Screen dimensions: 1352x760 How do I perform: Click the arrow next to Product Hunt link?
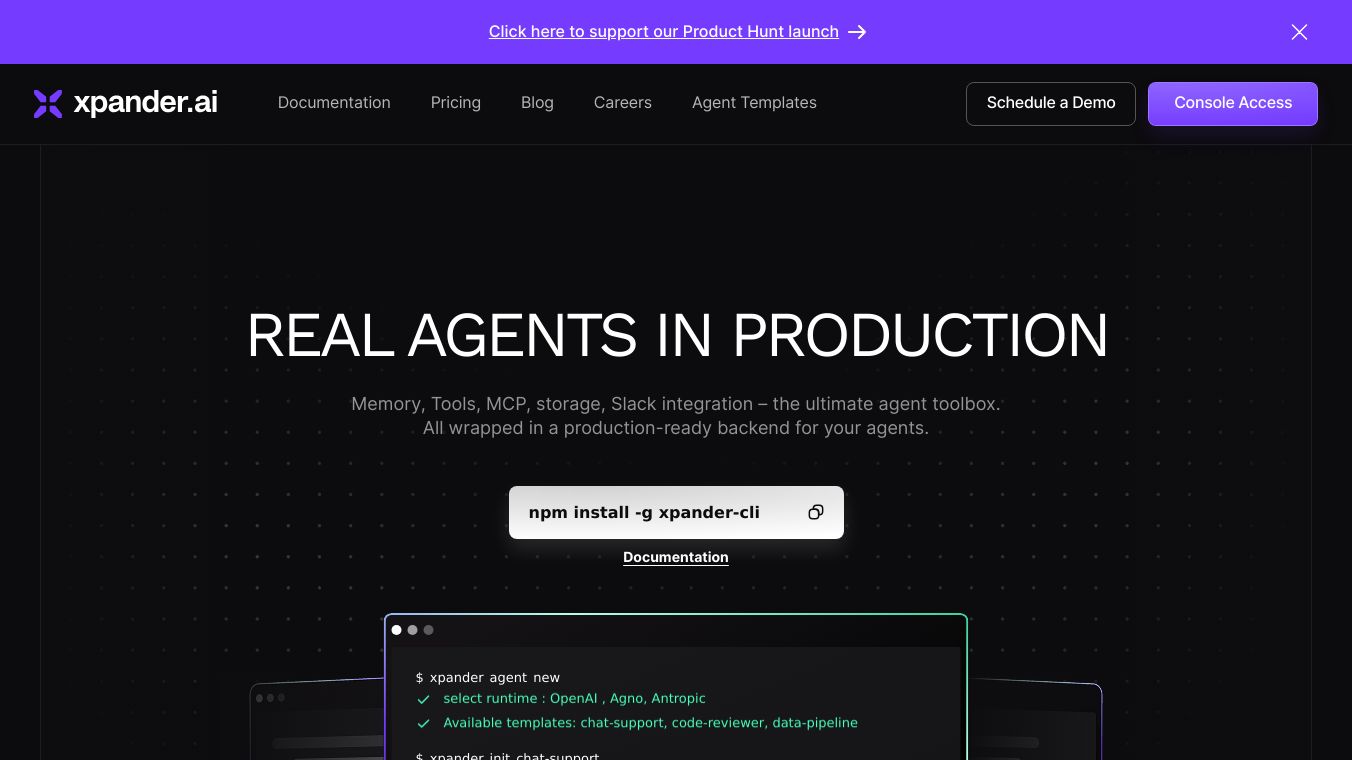pyautogui.click(x=857, y=32)
